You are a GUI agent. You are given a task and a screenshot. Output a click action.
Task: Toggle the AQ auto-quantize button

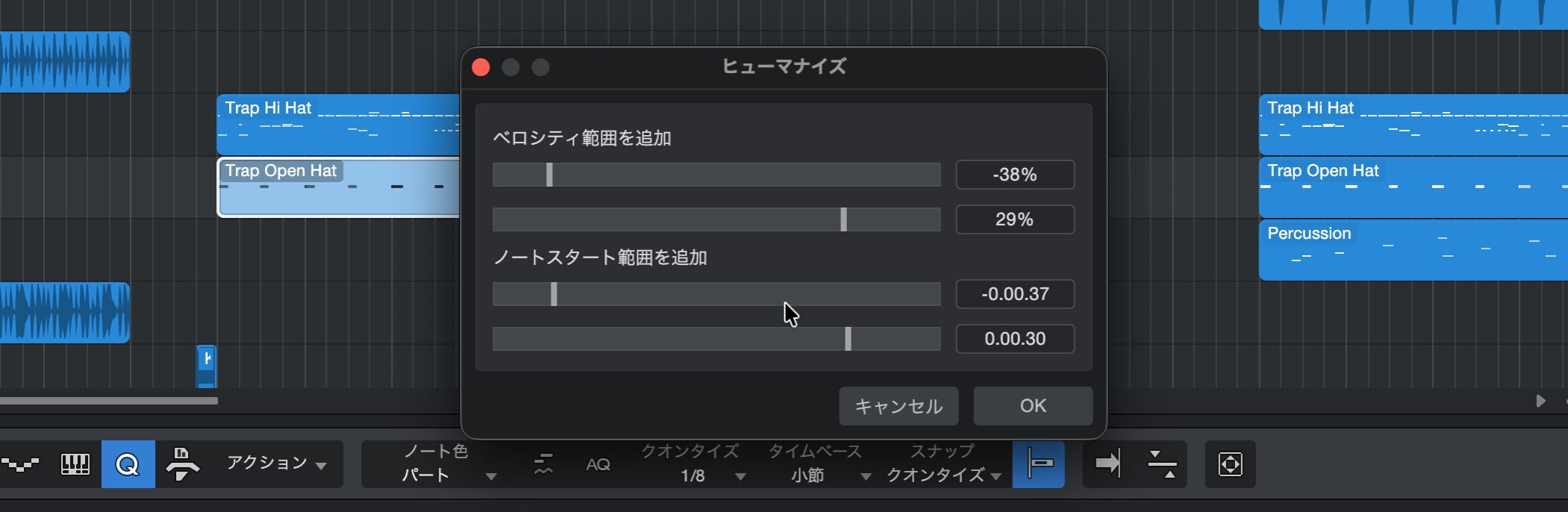(x=598, y=464)
